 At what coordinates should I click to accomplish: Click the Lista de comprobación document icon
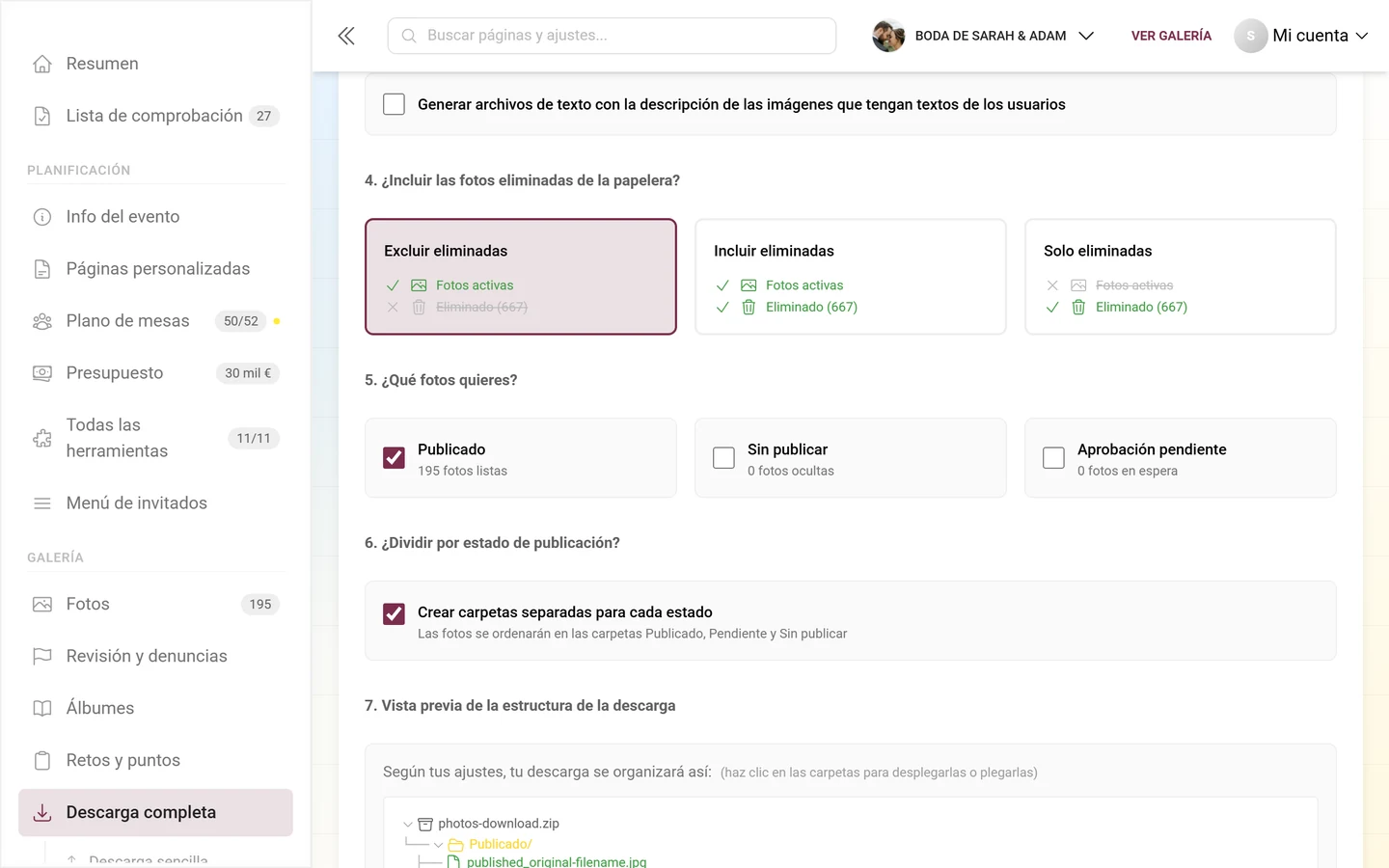42,116
